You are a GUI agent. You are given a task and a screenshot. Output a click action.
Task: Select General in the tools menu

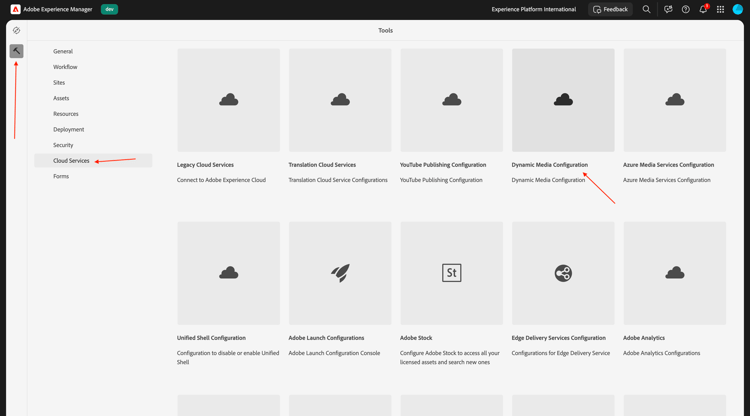[x=93, y=51]
